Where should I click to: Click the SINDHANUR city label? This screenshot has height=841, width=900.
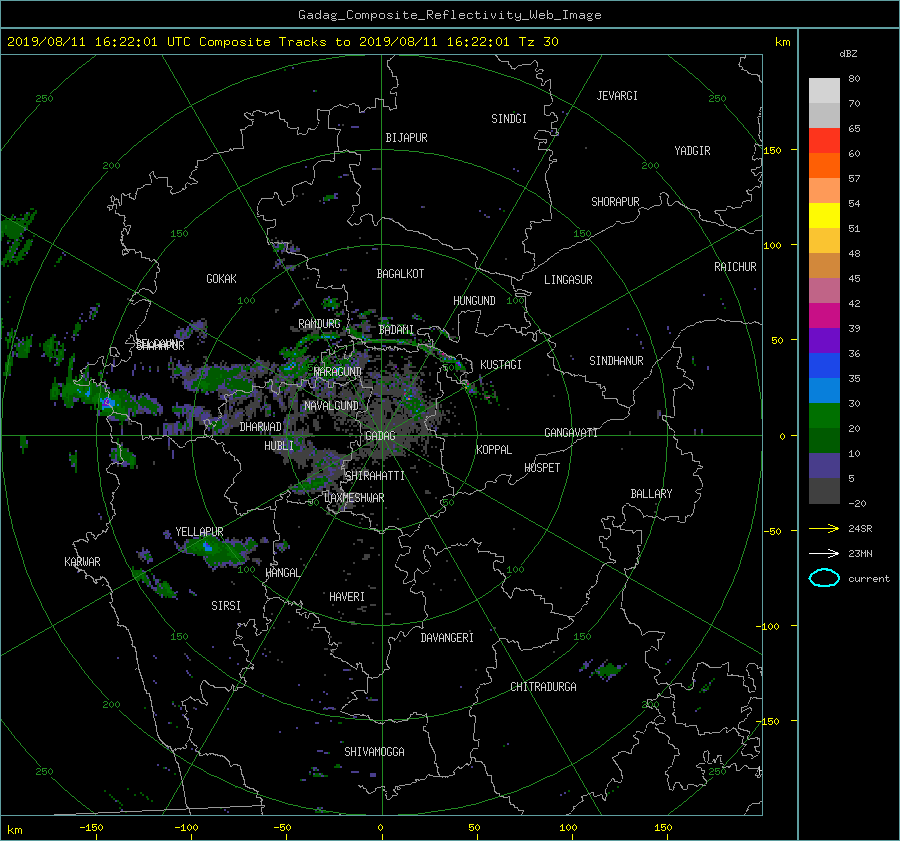click(x=616, y=361)
